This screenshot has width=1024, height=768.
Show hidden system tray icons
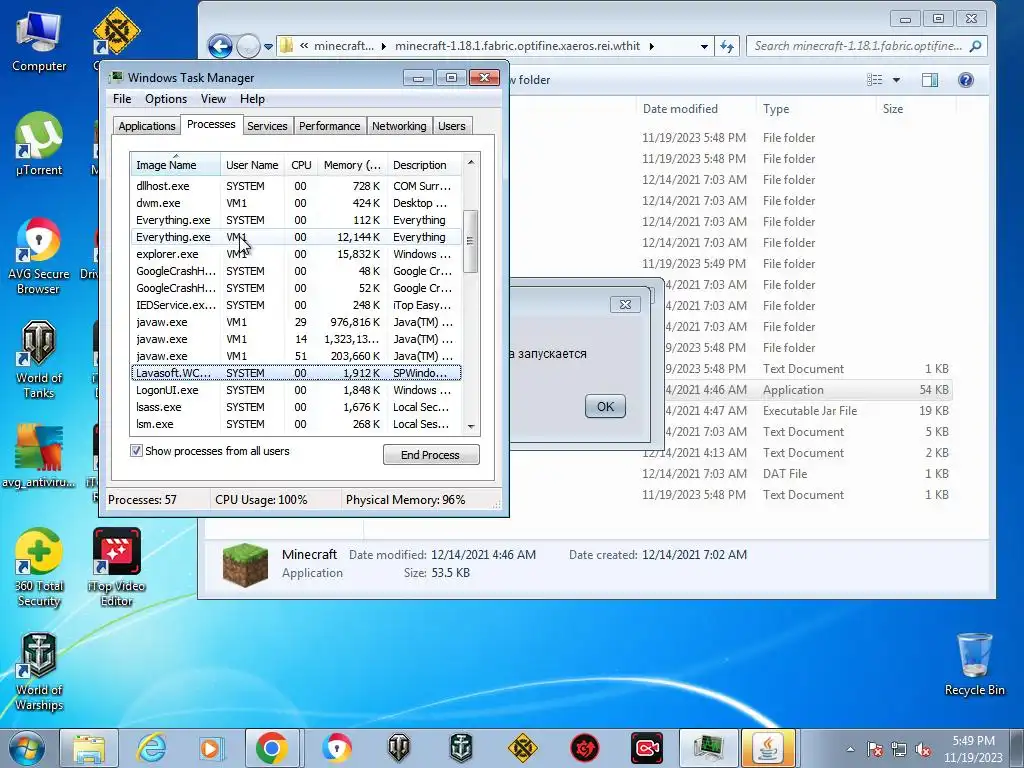coord(850,749)
